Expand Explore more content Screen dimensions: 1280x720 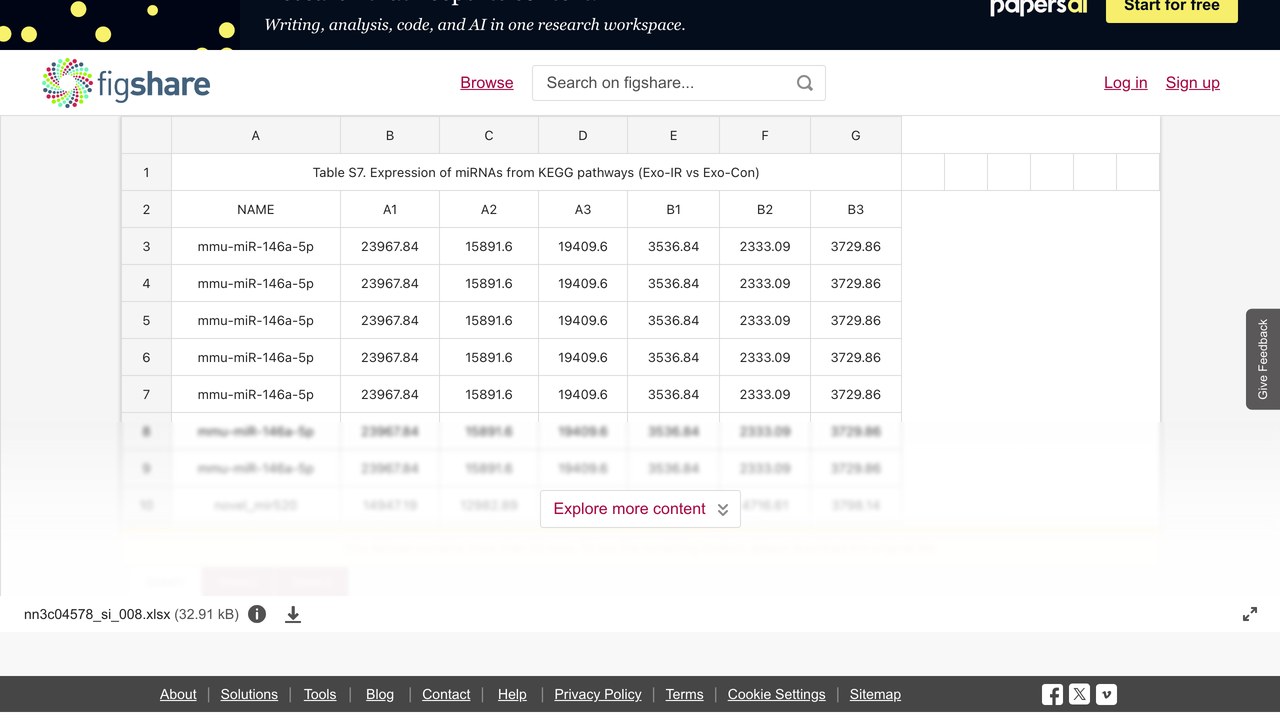coord(640,509)
